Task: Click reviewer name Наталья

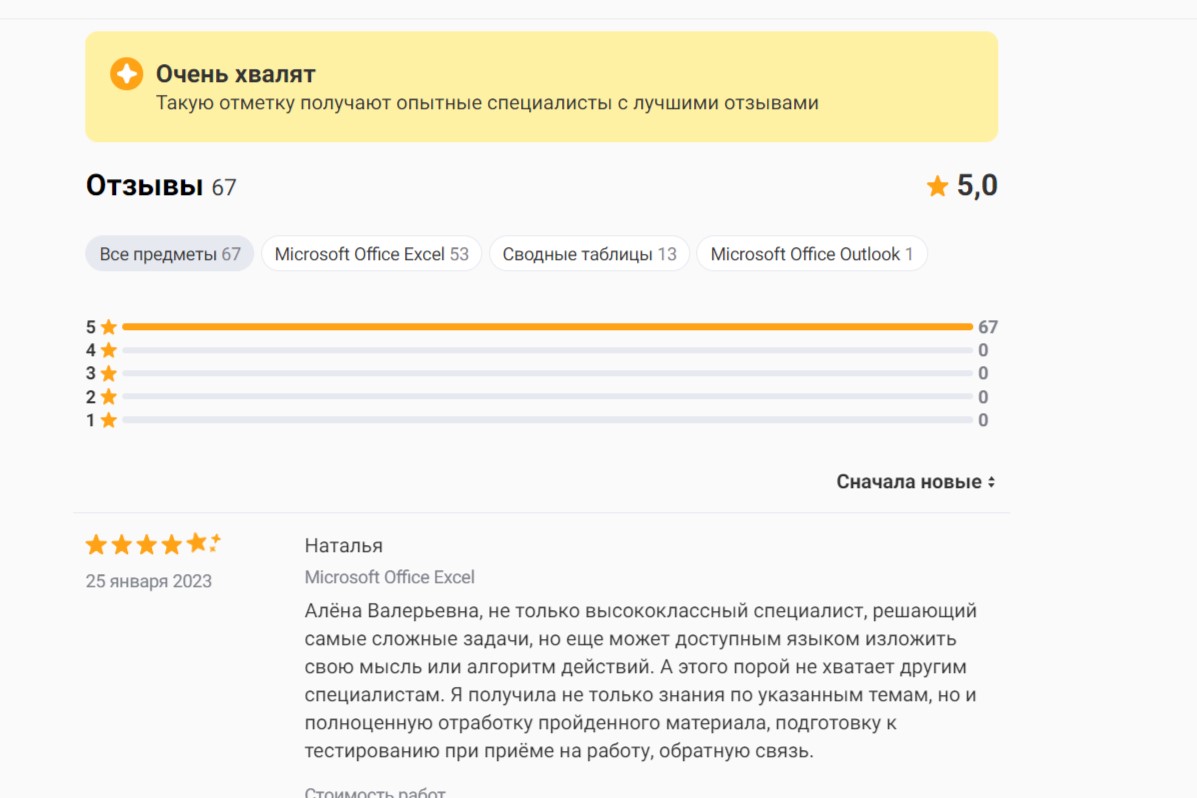Action: [x=343, y=545]
